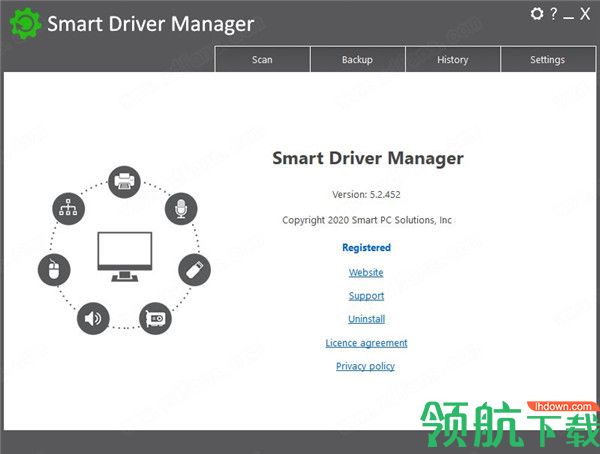Click the Version: 5.2.452 text
The image size is (600, 454).
coord(366,194)
